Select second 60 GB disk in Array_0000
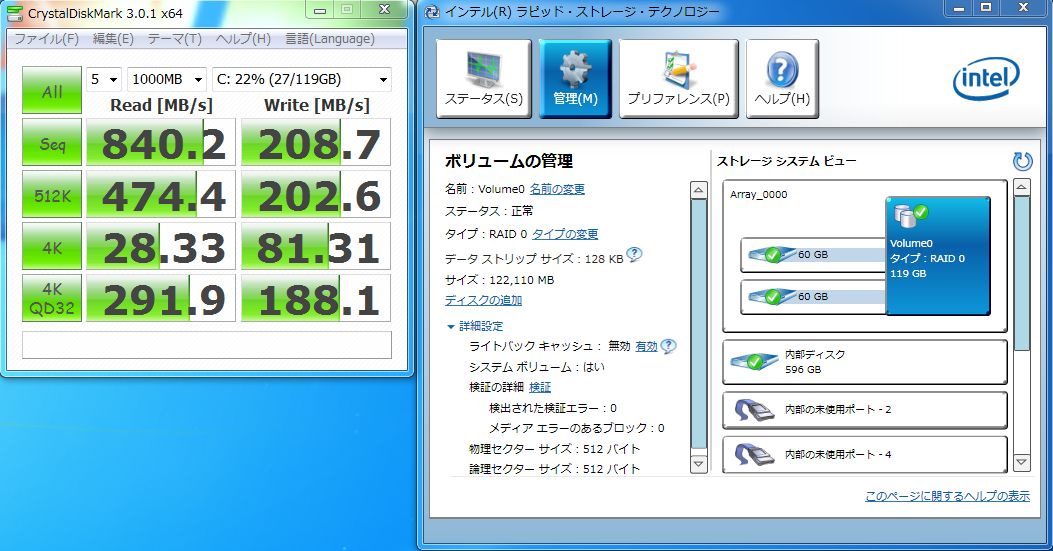Viewport: 1053px width, 551px height. [x=813, y=296]
